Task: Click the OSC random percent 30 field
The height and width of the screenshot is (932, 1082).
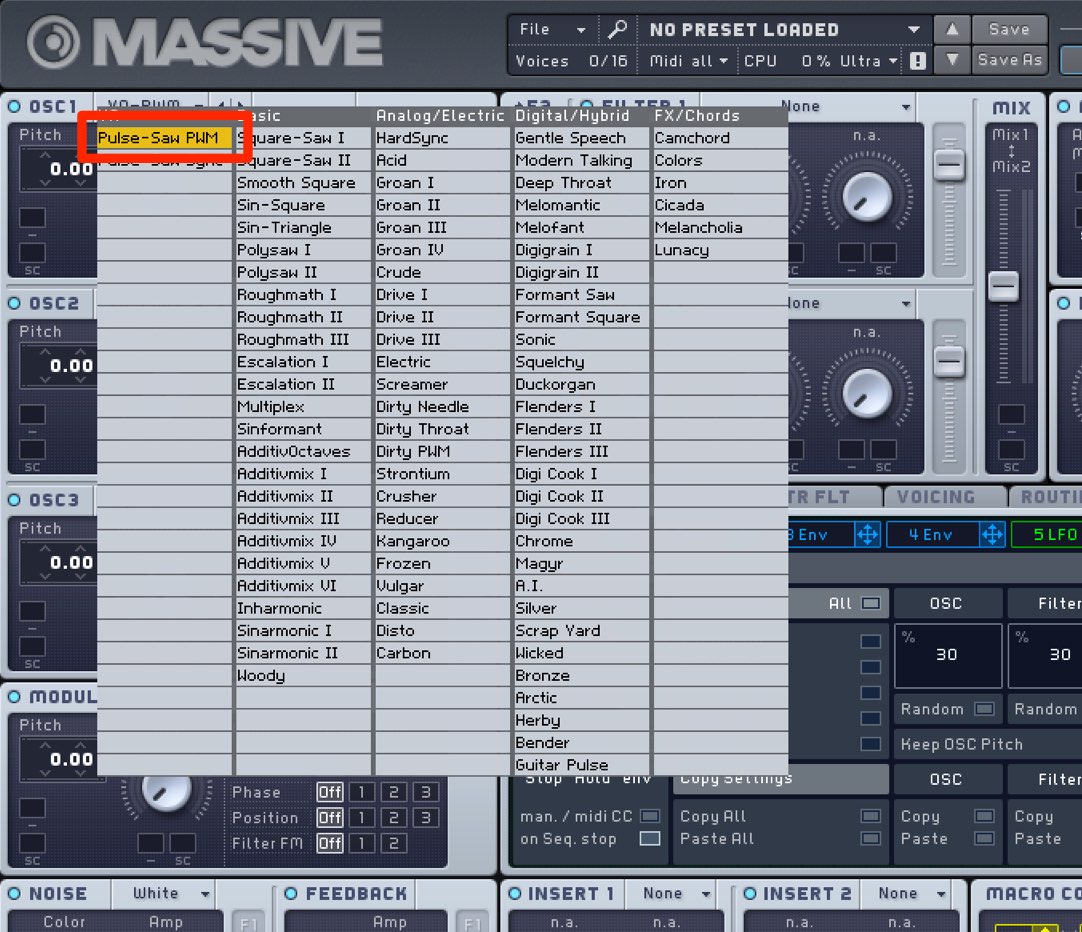Action: click(x=947, y=655)
